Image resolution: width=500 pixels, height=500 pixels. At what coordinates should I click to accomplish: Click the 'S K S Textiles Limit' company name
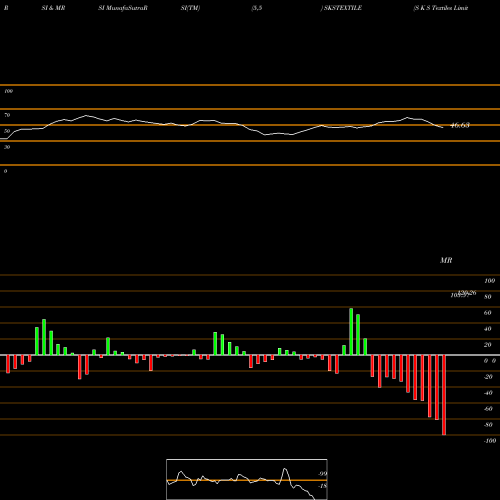441,8
